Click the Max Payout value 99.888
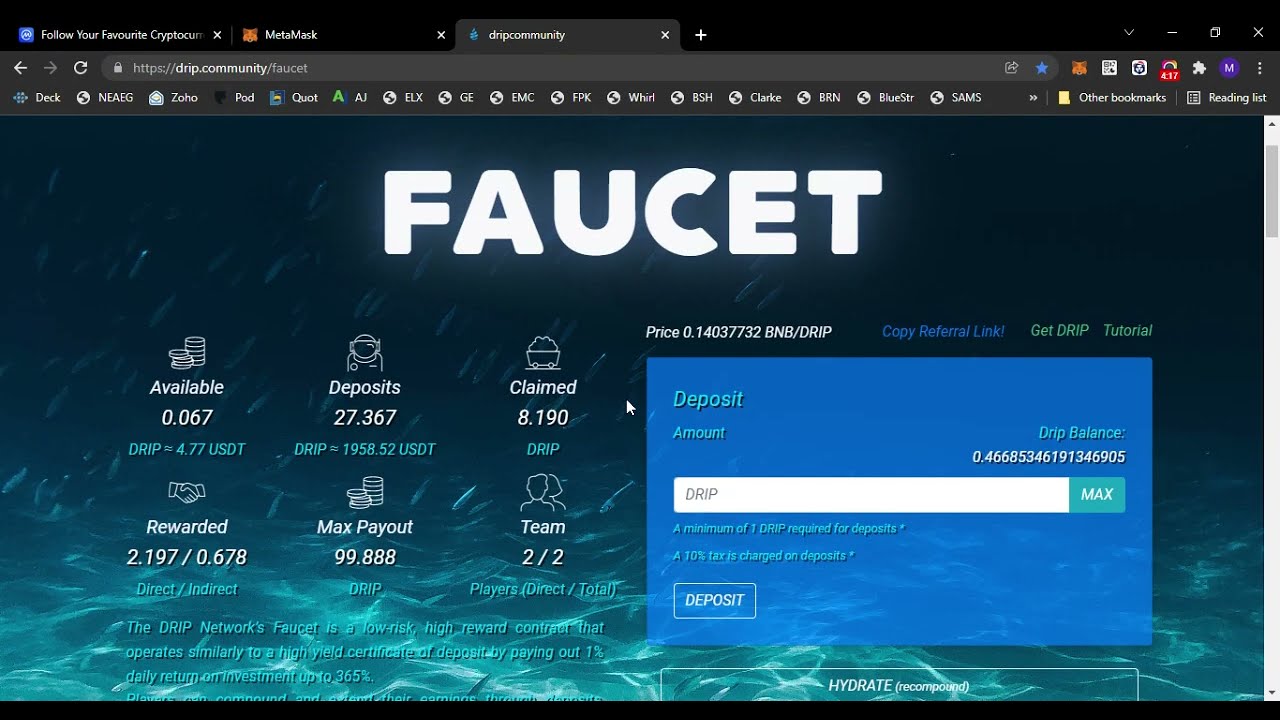Screen dimensions: 1280x720 pos(365,557)
